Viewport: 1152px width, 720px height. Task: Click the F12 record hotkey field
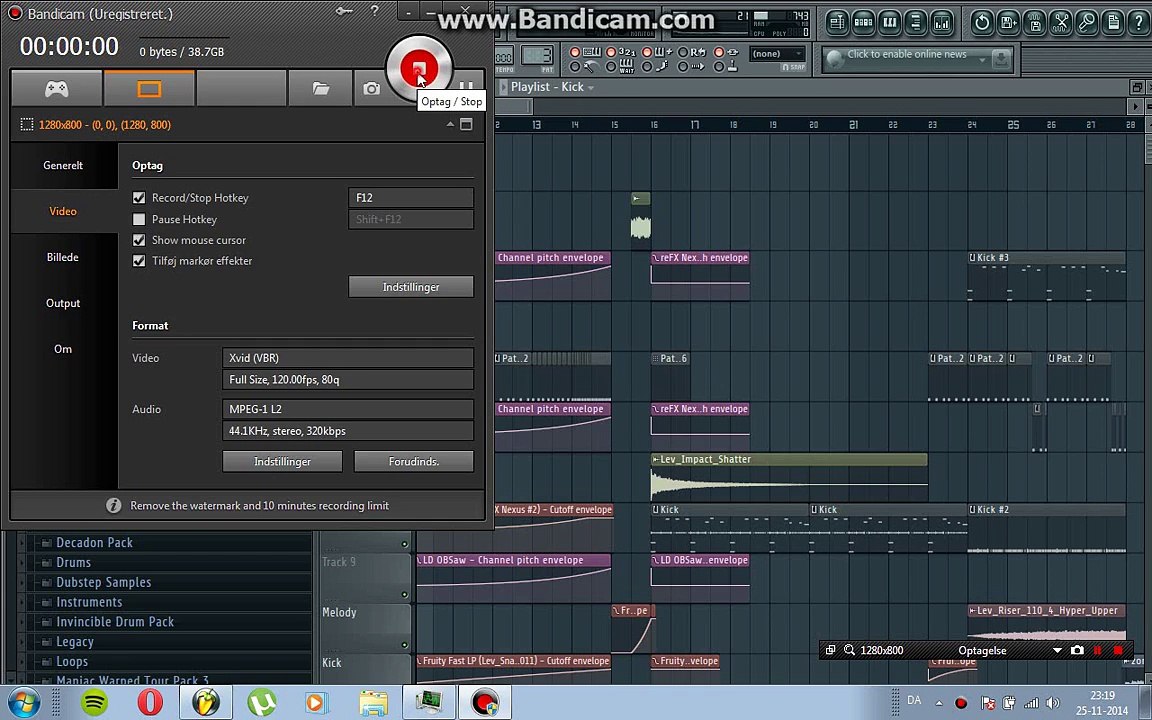[411, 198]
